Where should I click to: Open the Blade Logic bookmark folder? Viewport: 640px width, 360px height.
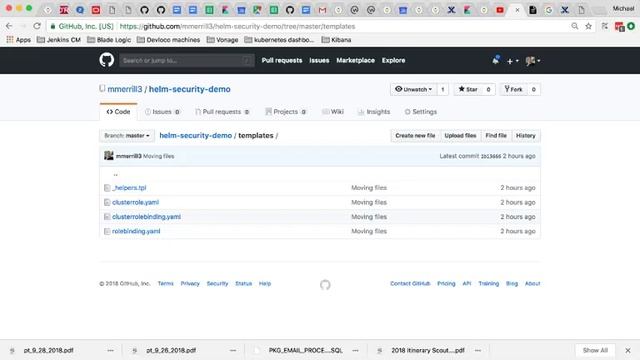tap(109, 40)
